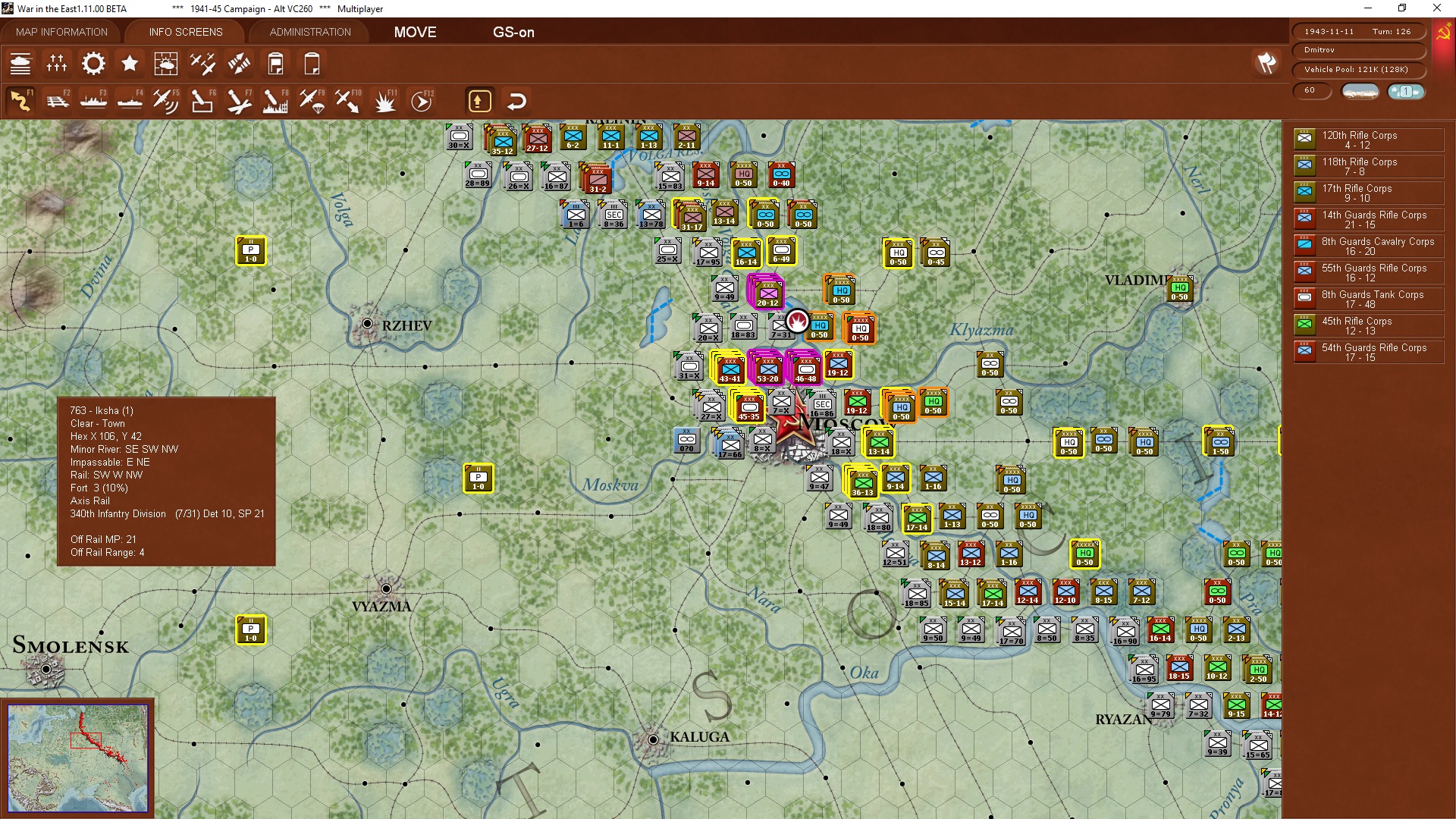The image size is (1456, 819).
Task: Select partisan 1-0 counter north of Rzhev
Action: 251,251
